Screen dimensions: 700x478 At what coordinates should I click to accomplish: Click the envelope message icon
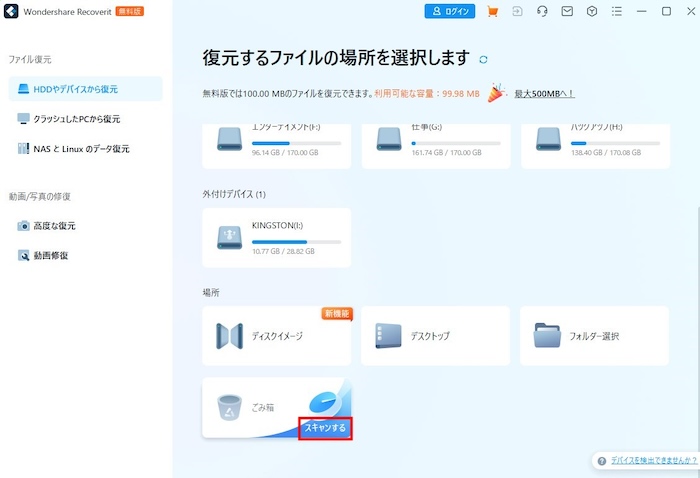(x=567, y=12)
